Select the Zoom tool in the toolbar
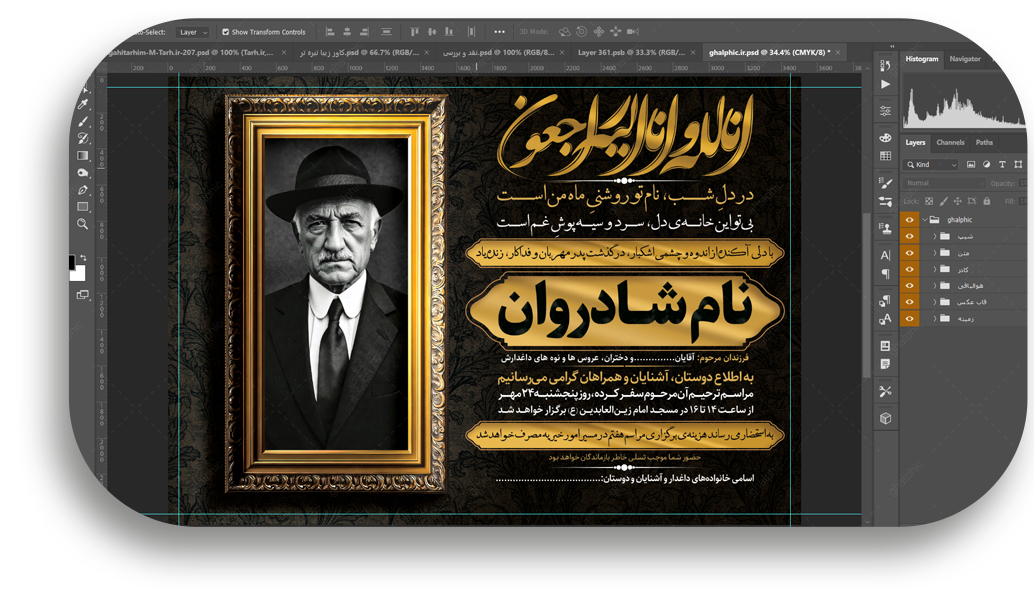Image resolution: width=1034 pixels, height=602 pixels. tap(83, 224)
